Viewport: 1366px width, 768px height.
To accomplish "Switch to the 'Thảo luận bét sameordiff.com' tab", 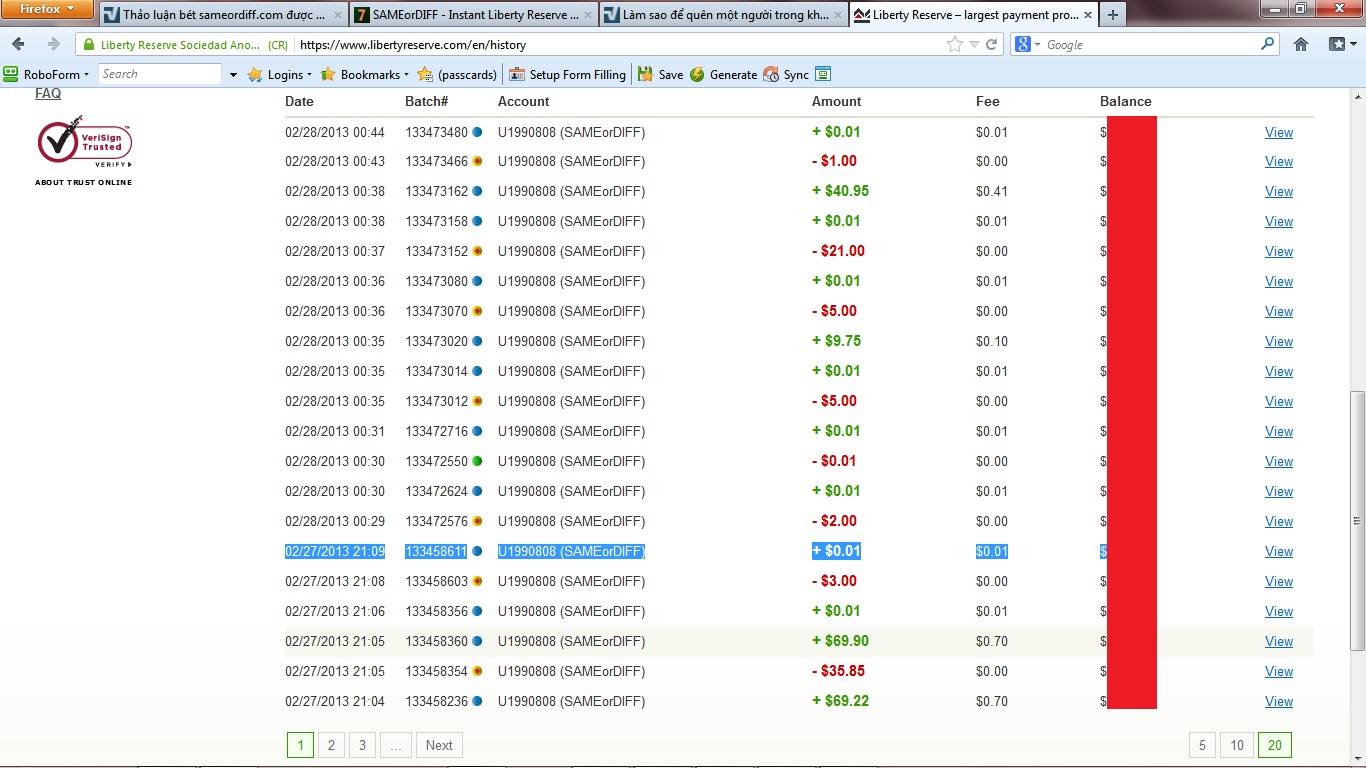I will [x=223, y=15].
